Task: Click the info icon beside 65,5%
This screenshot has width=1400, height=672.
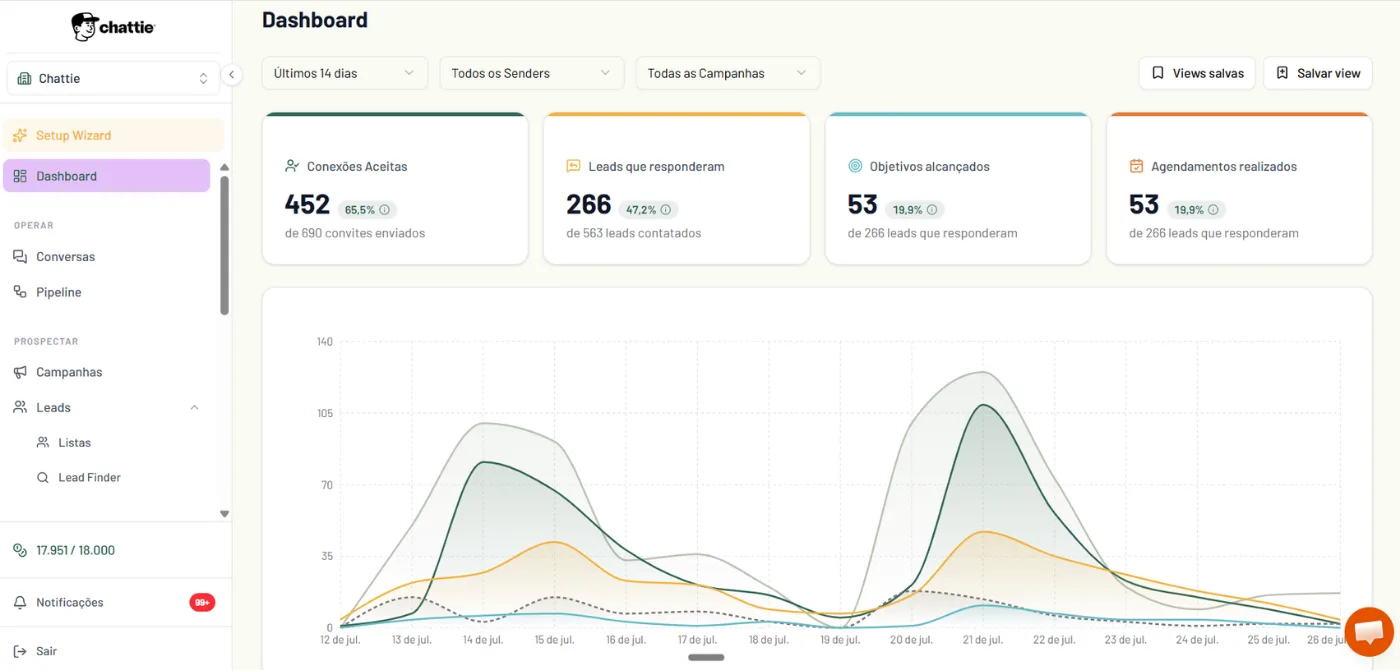Action: click(x=385, y=210)
